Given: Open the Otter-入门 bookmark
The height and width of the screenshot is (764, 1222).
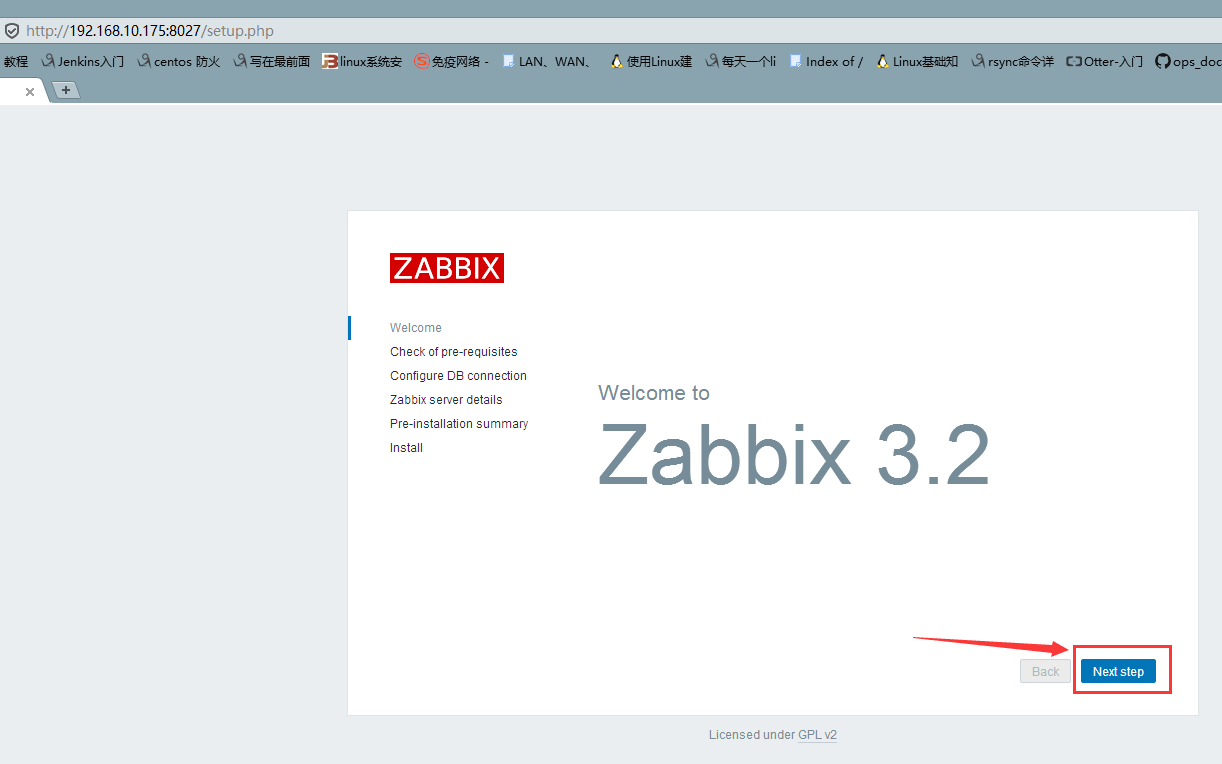Looking at the screenshot, I should (x=1104, y=61).
